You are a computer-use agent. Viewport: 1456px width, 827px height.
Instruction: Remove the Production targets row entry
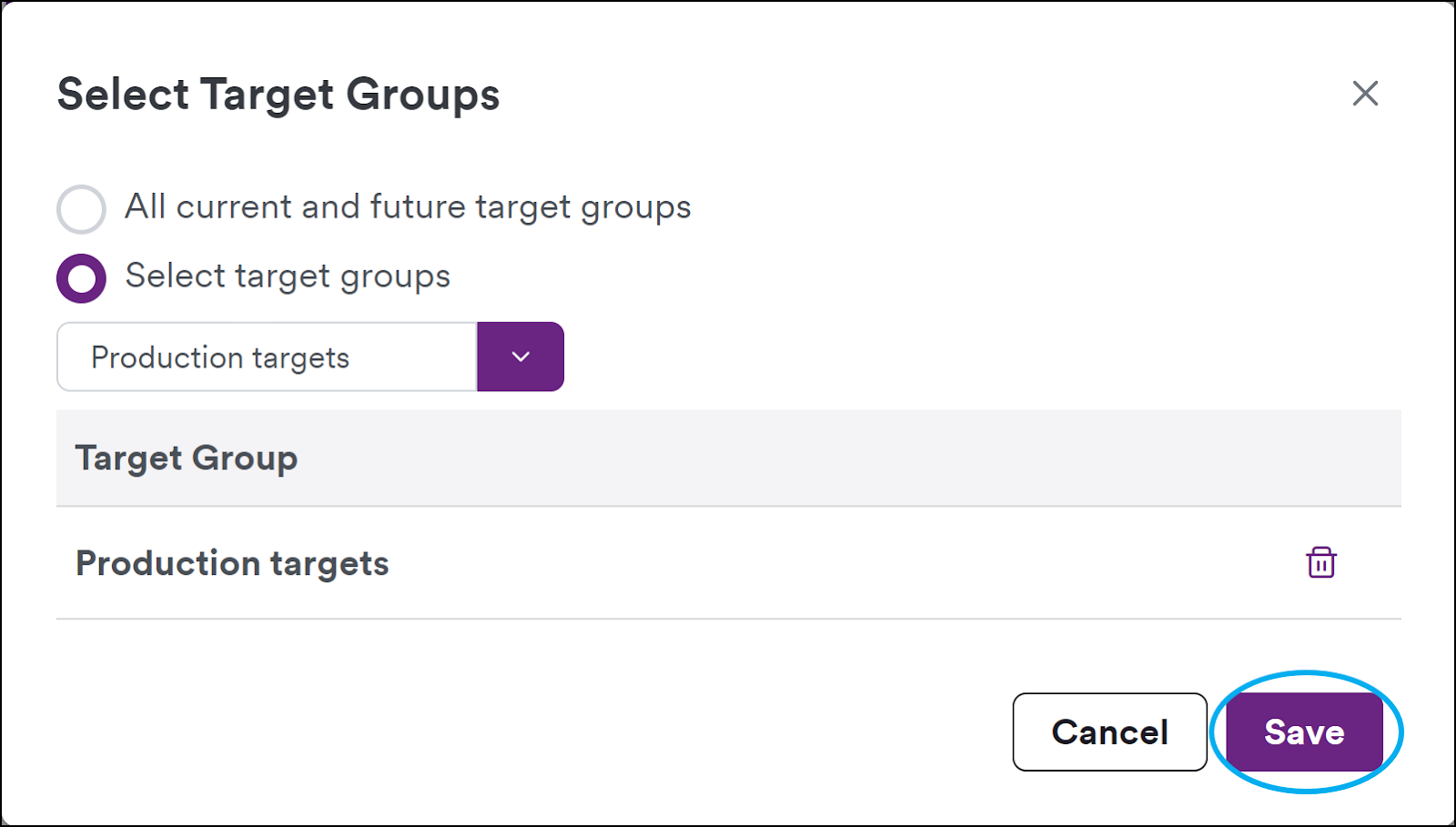pos(1321,562)
